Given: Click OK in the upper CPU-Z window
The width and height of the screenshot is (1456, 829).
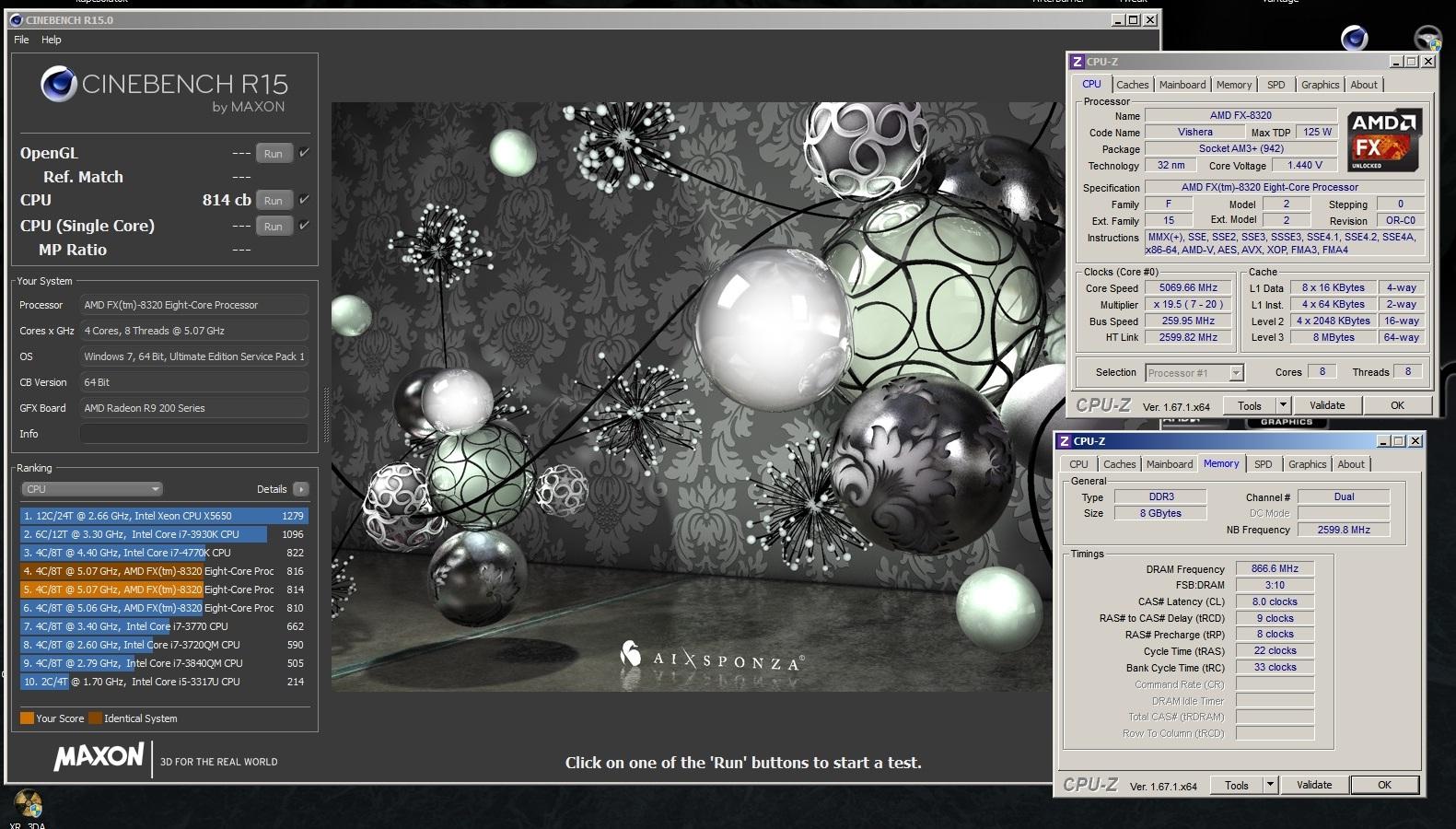Looking at the screenshot, I should (1397, 405).
